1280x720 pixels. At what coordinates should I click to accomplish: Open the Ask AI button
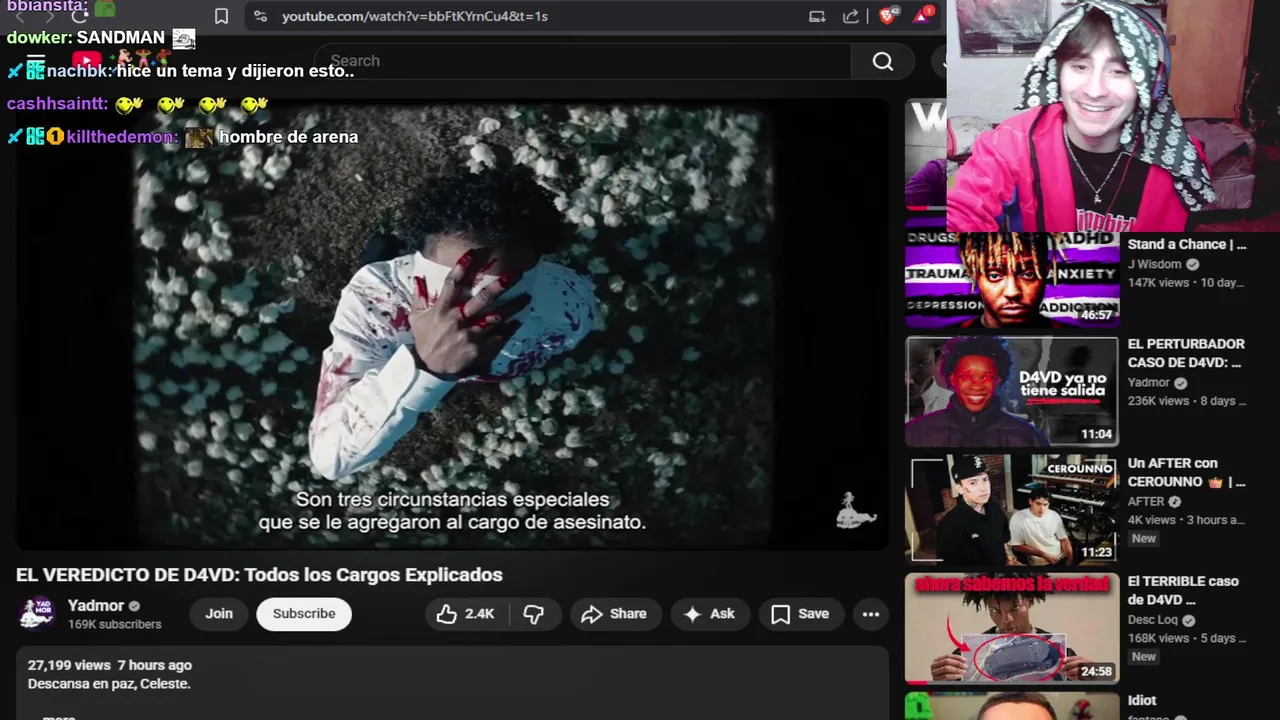(709, 614)
